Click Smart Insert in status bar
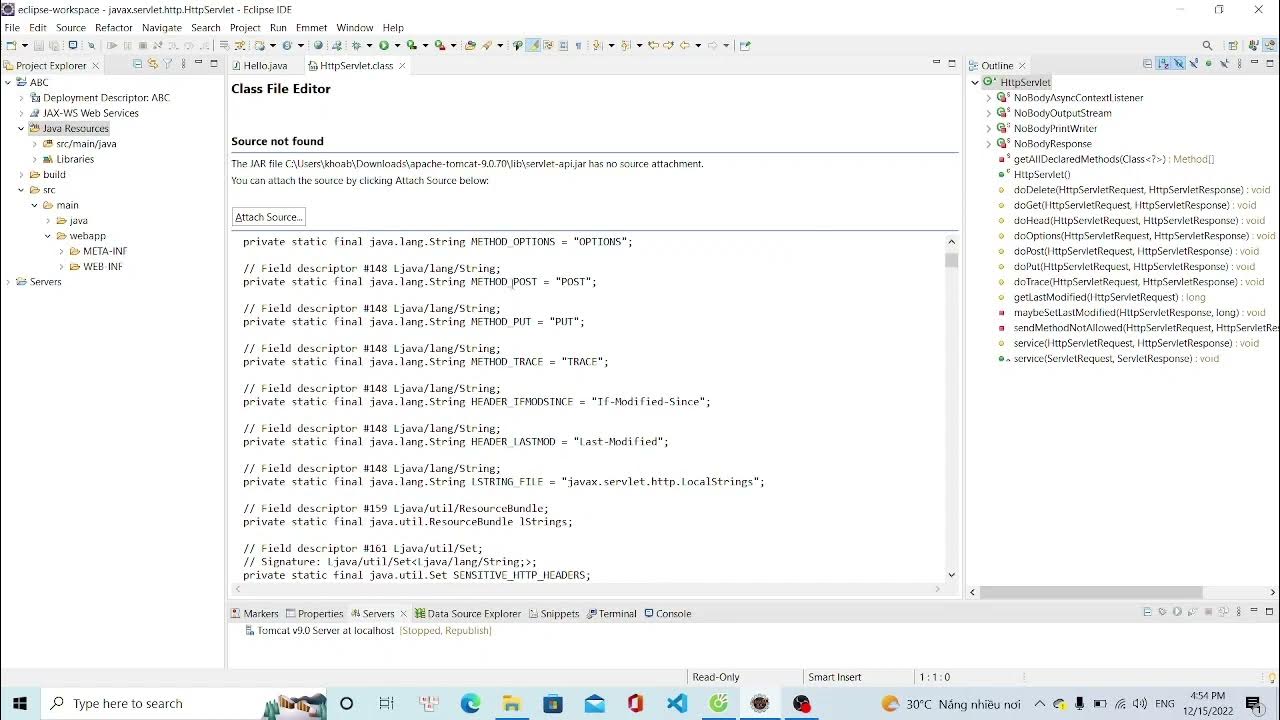The width and height of the screenshot is (1280, 720). 835,677
